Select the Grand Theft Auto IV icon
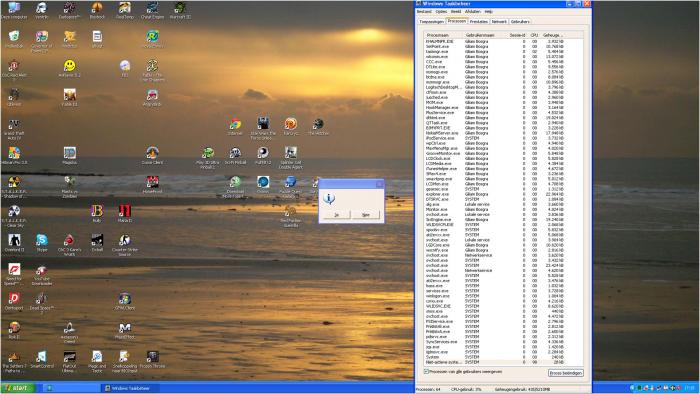The width and height of the screenshot is (700, 394). 14,129
